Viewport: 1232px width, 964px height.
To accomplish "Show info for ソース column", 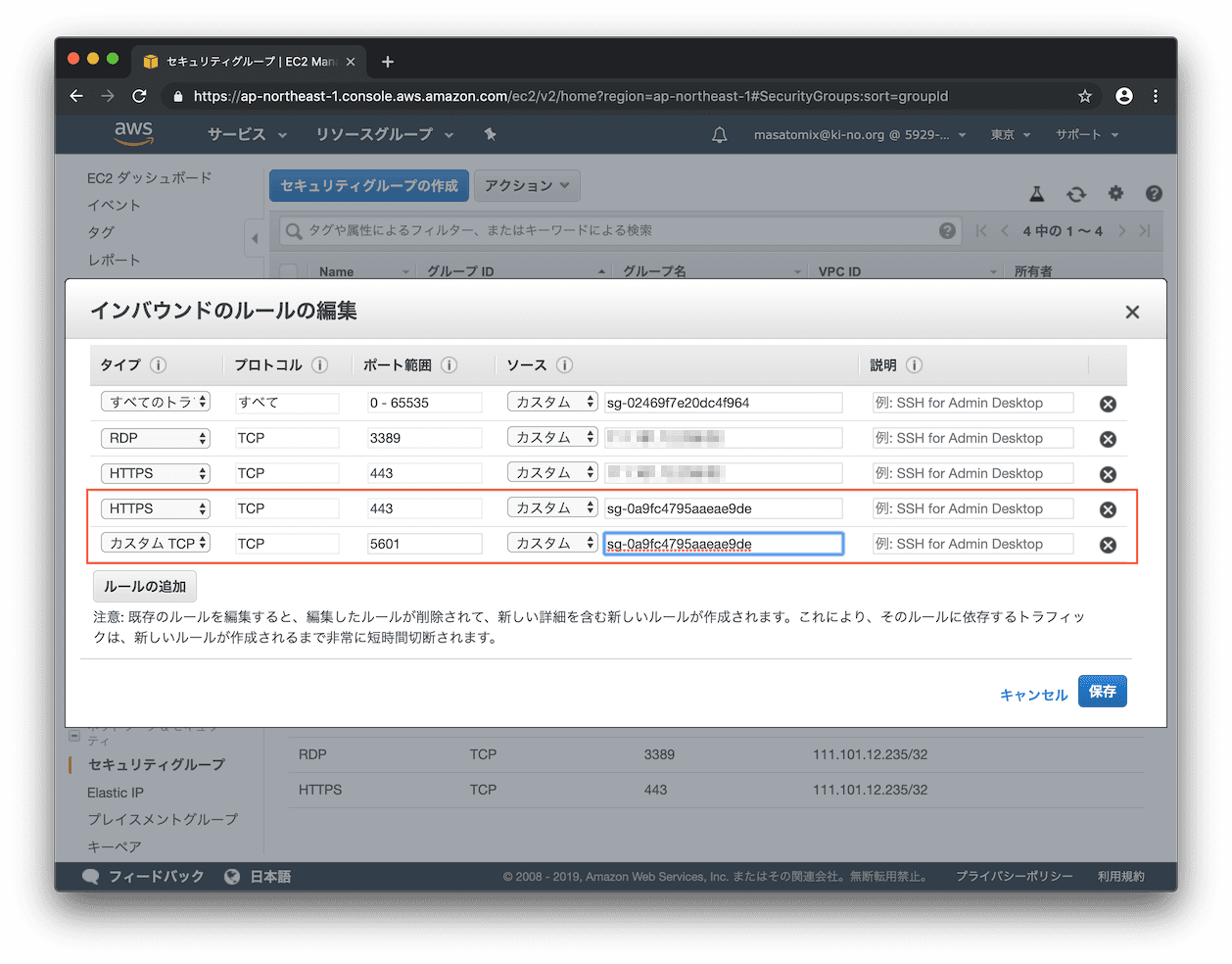I will (564, 364).
